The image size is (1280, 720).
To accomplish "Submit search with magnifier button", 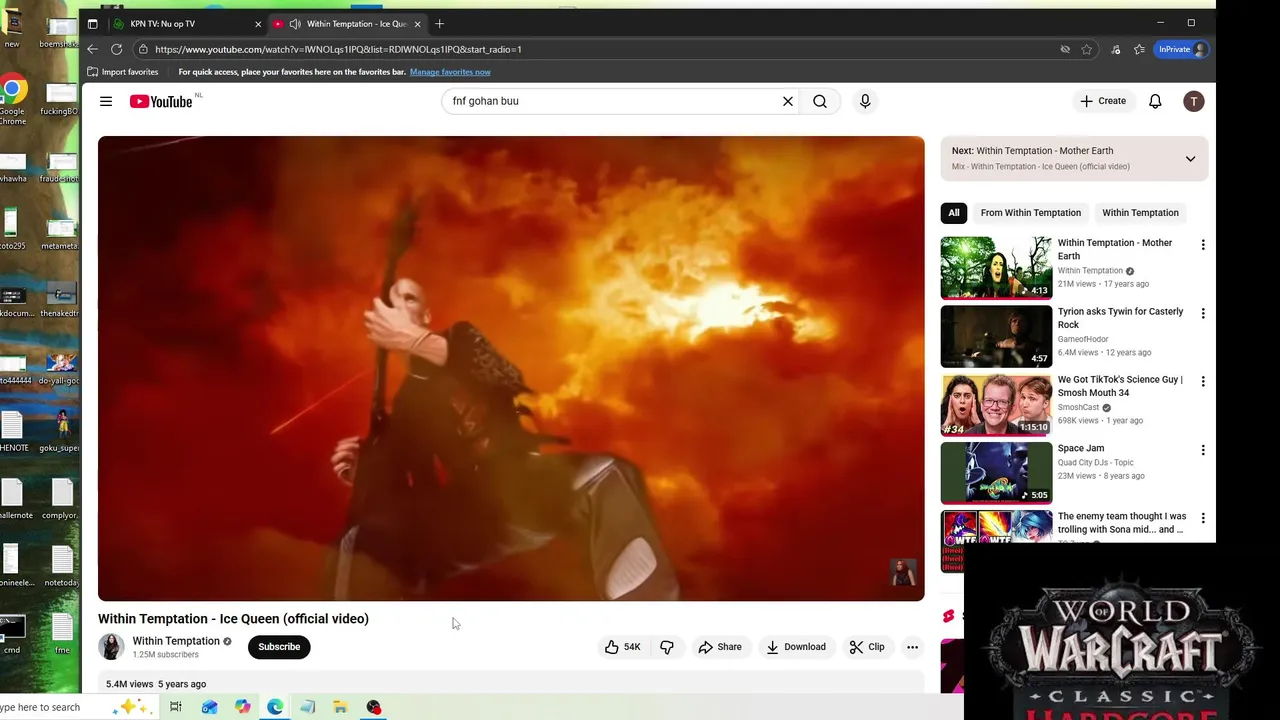I will [820, 101].
